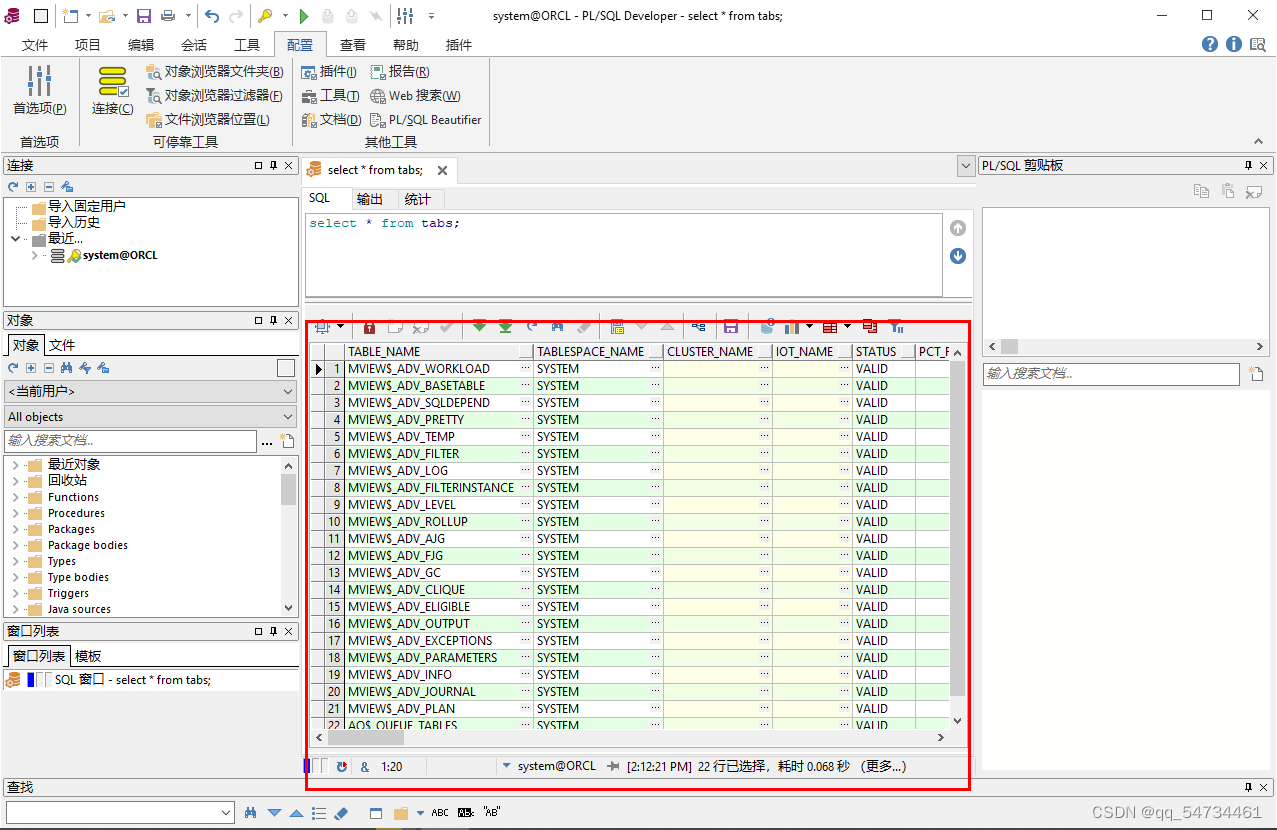Click the Web 搜索(W) button
1277x830 pixels.
[416, 95]
